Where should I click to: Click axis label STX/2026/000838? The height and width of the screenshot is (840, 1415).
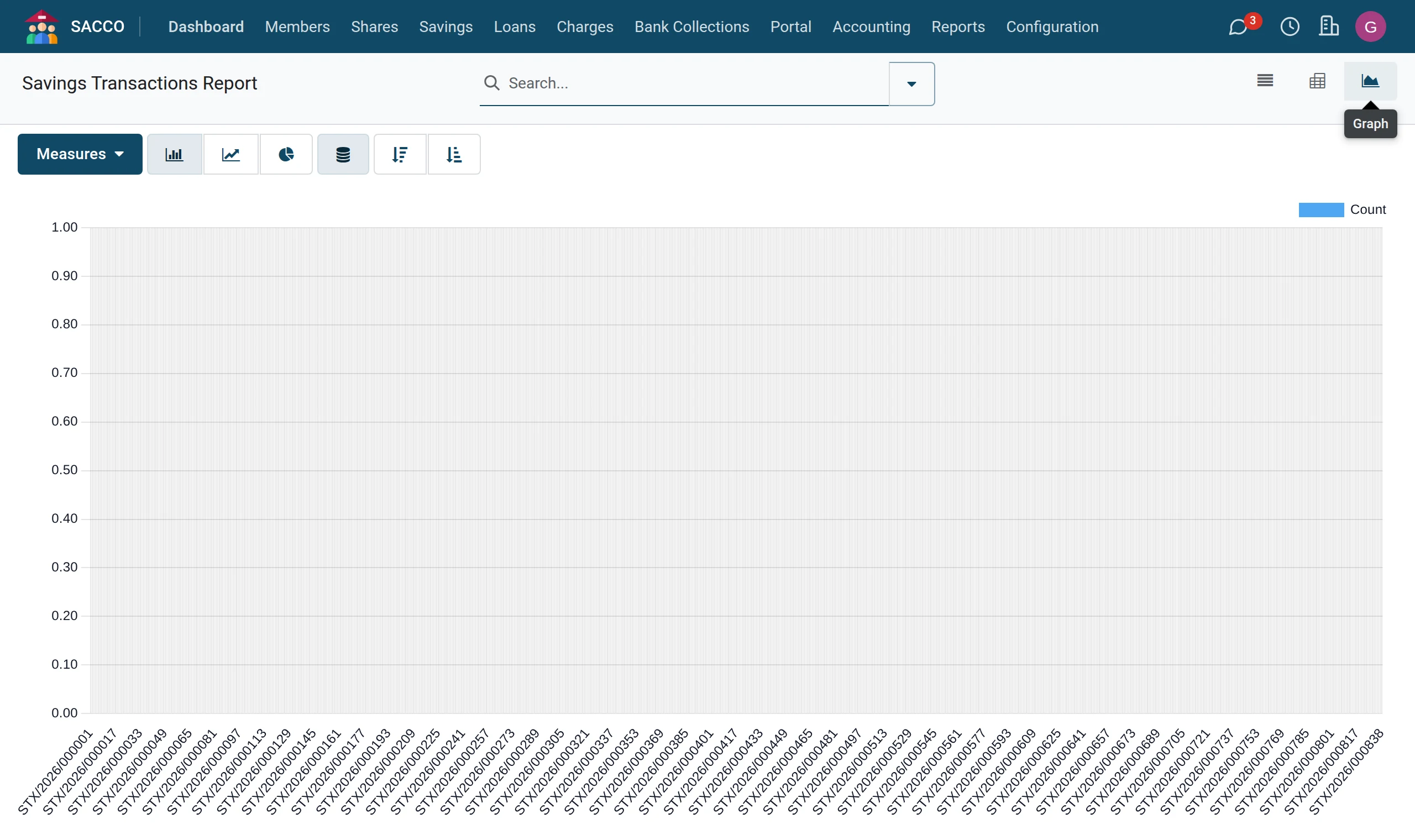pyautogui.click(x=1346, y=773)
